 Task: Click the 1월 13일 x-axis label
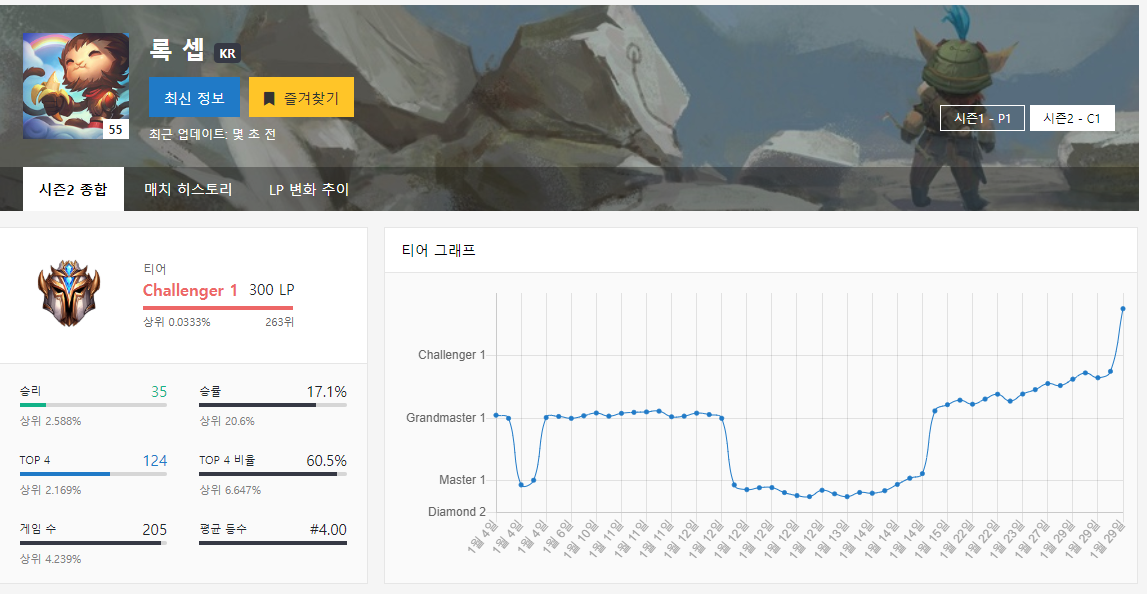[x=831, y=538]
